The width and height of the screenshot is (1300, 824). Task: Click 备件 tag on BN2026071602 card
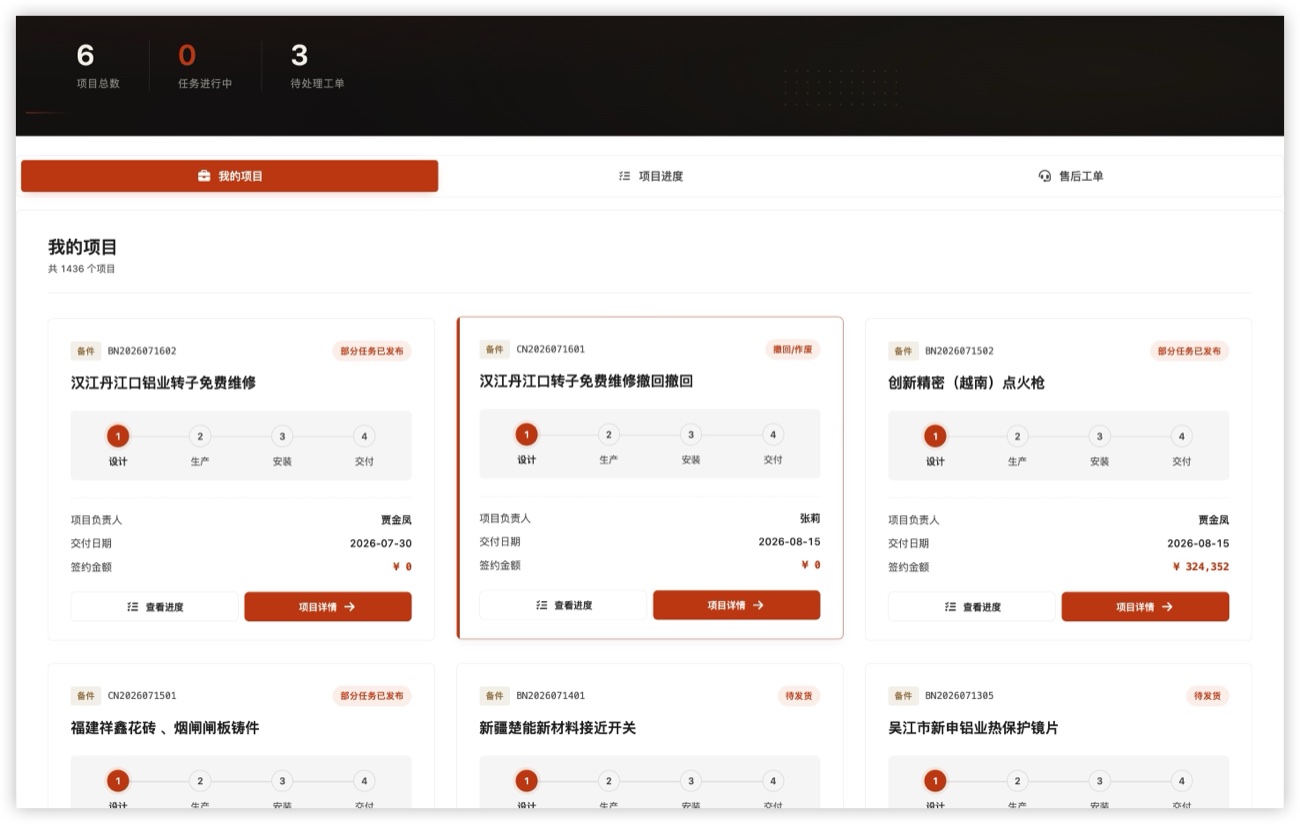86,351
